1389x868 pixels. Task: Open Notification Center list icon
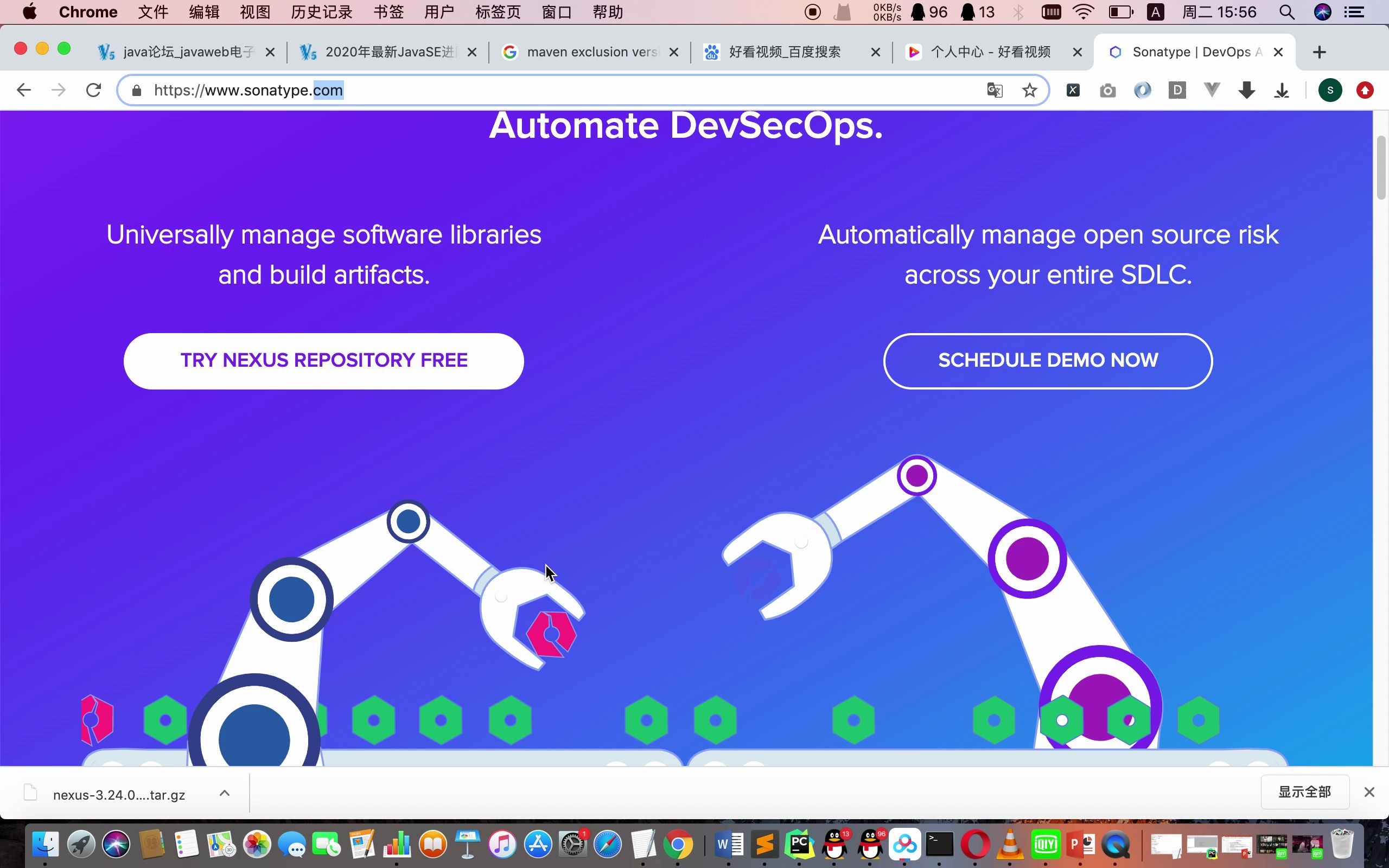tap(1355, 12)
